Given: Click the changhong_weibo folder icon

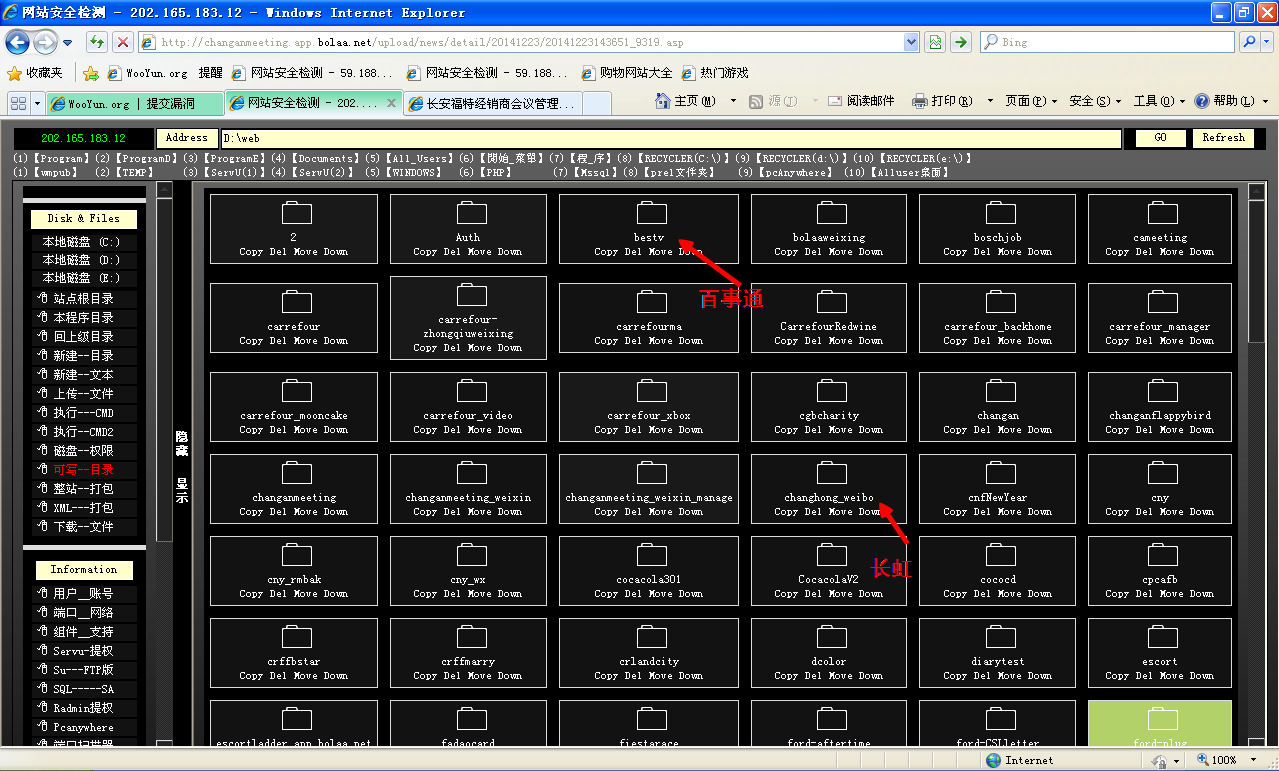Looking at the screenshot, I should coord(832,472).
